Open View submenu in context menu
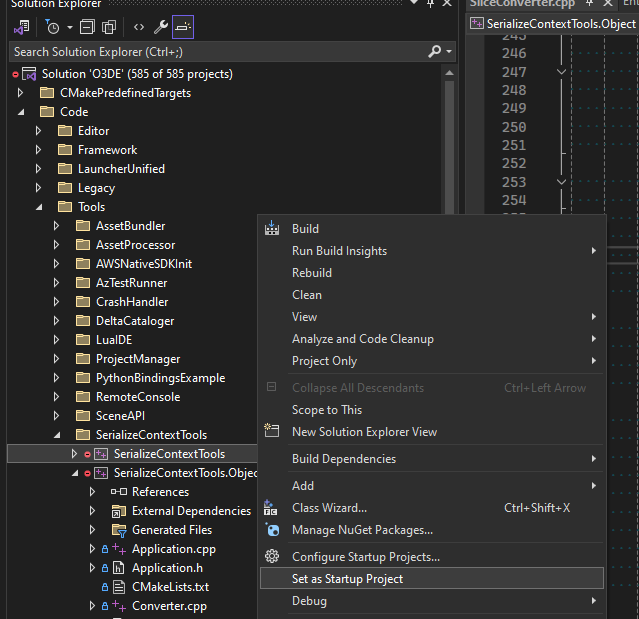This screenshot has height=619, width=639. [x=432, y=317]
